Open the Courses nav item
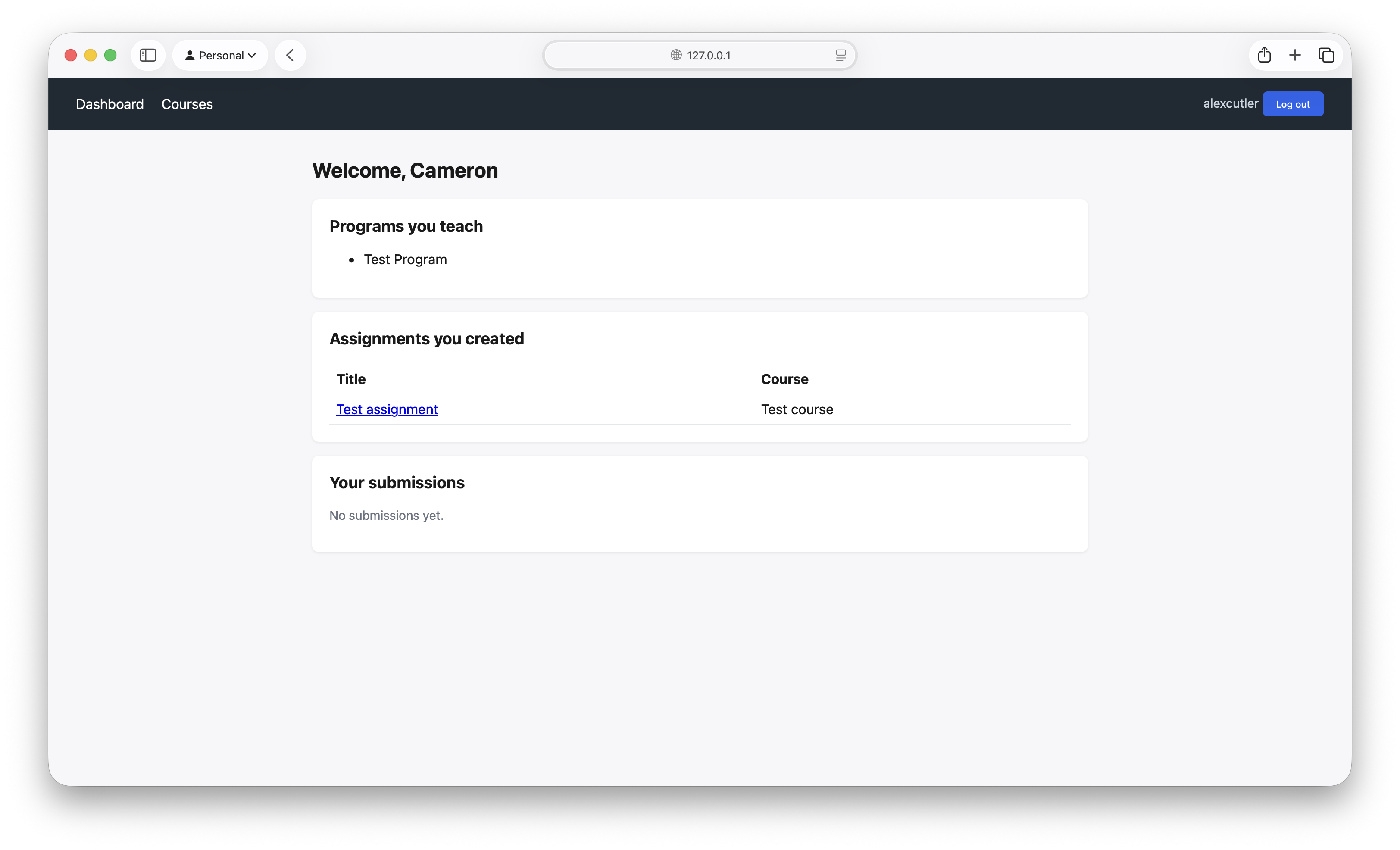 [187, 104]
